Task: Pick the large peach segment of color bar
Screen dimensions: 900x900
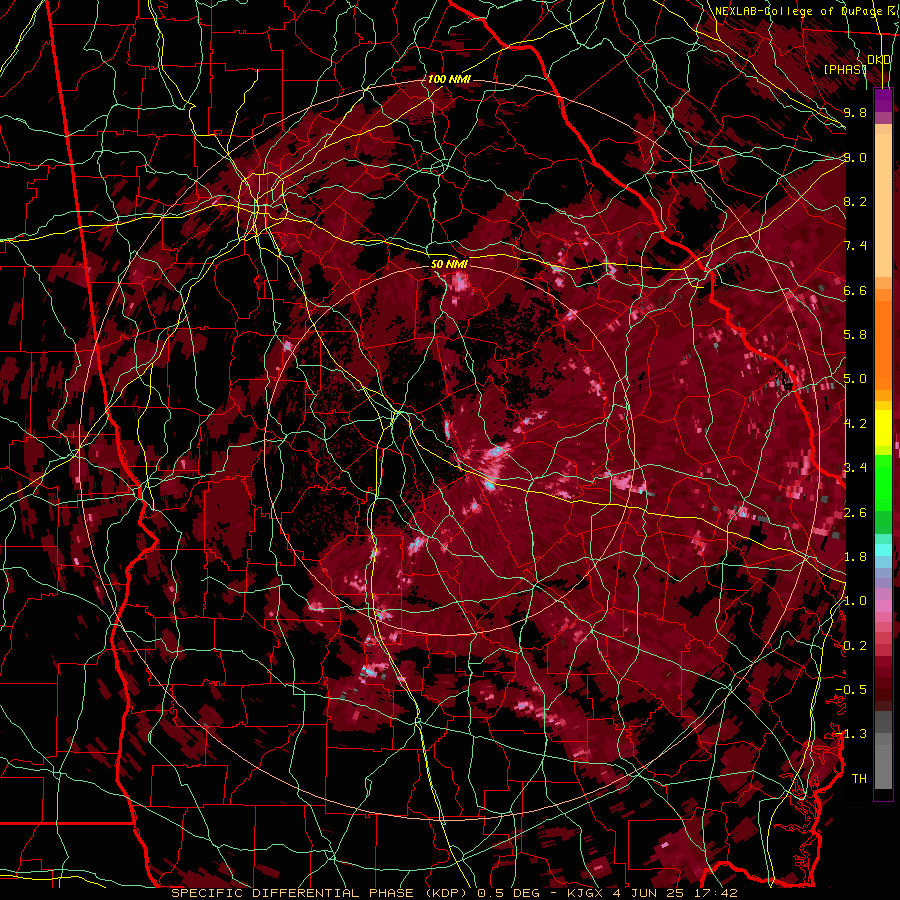Action: coord(883,207)
